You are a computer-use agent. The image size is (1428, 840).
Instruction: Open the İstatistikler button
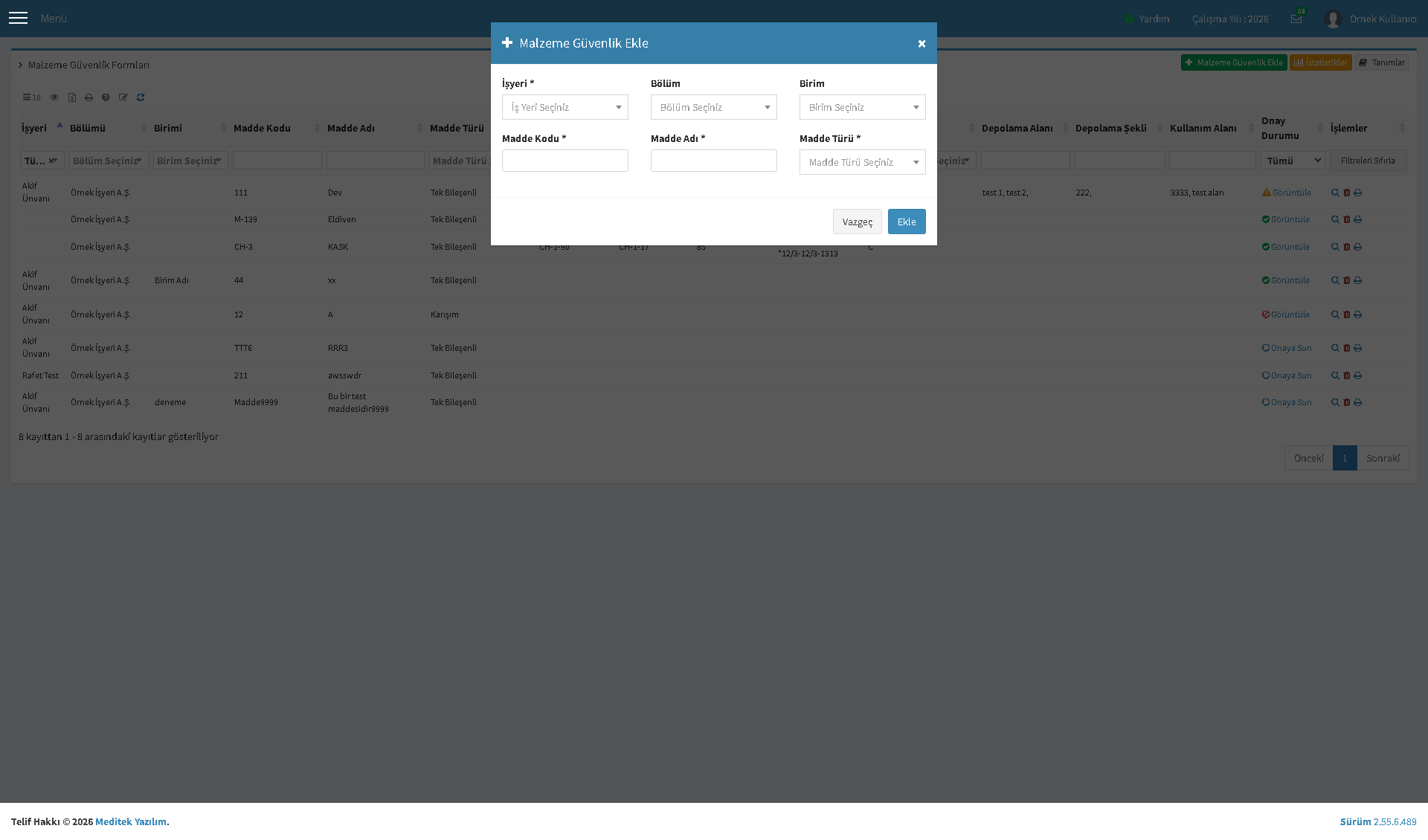point(1321,62)
